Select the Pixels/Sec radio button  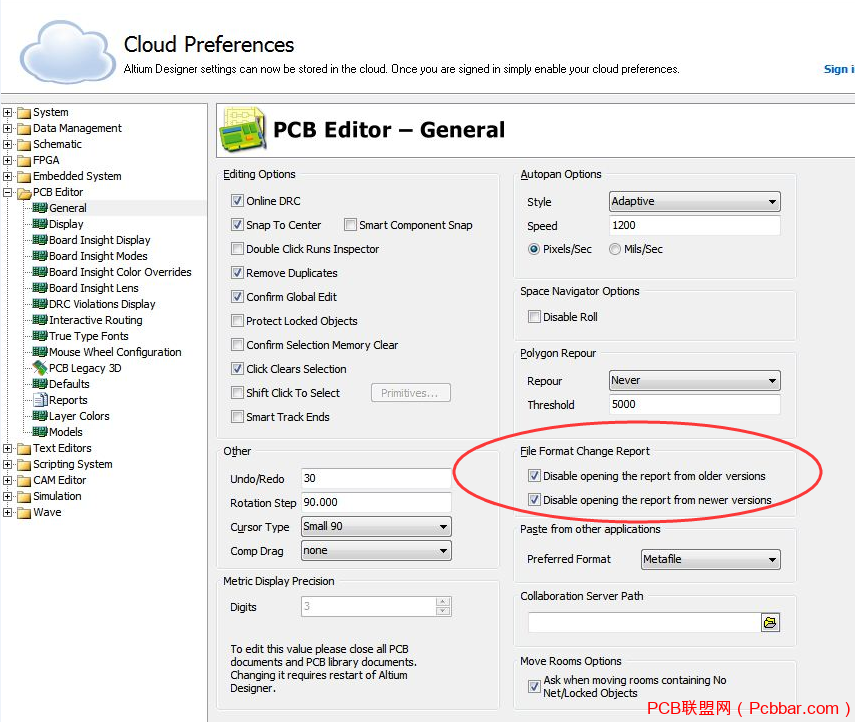click(534, 249)
